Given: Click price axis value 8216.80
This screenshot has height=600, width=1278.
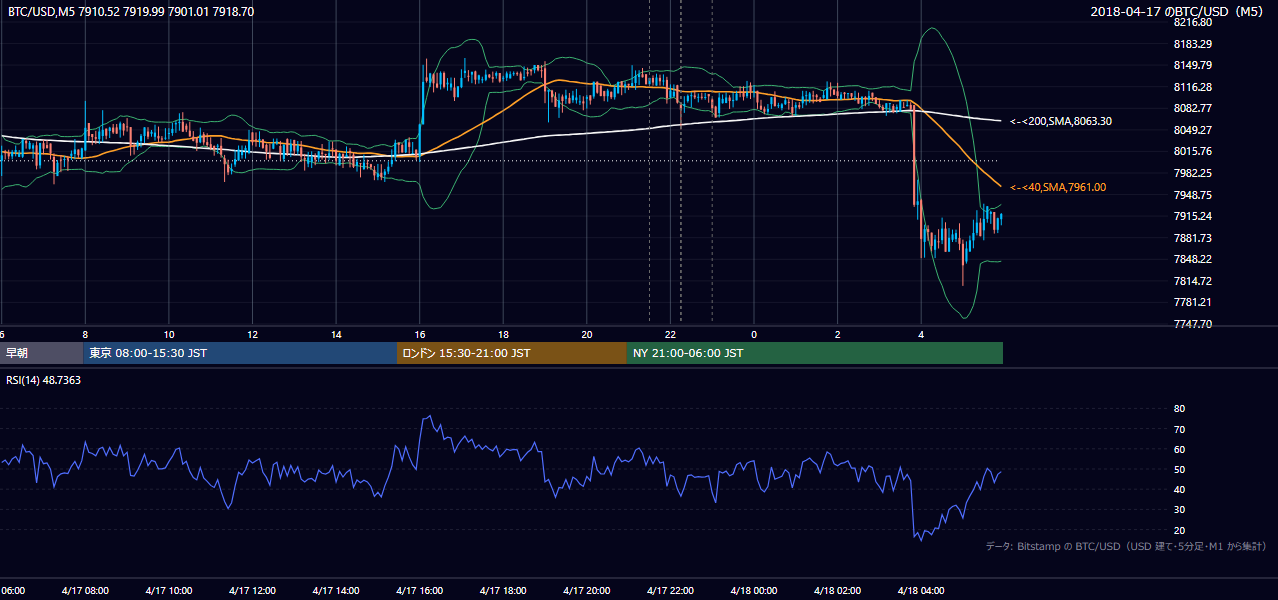Looking at the screenshot, I should (x=1192, y=22).
